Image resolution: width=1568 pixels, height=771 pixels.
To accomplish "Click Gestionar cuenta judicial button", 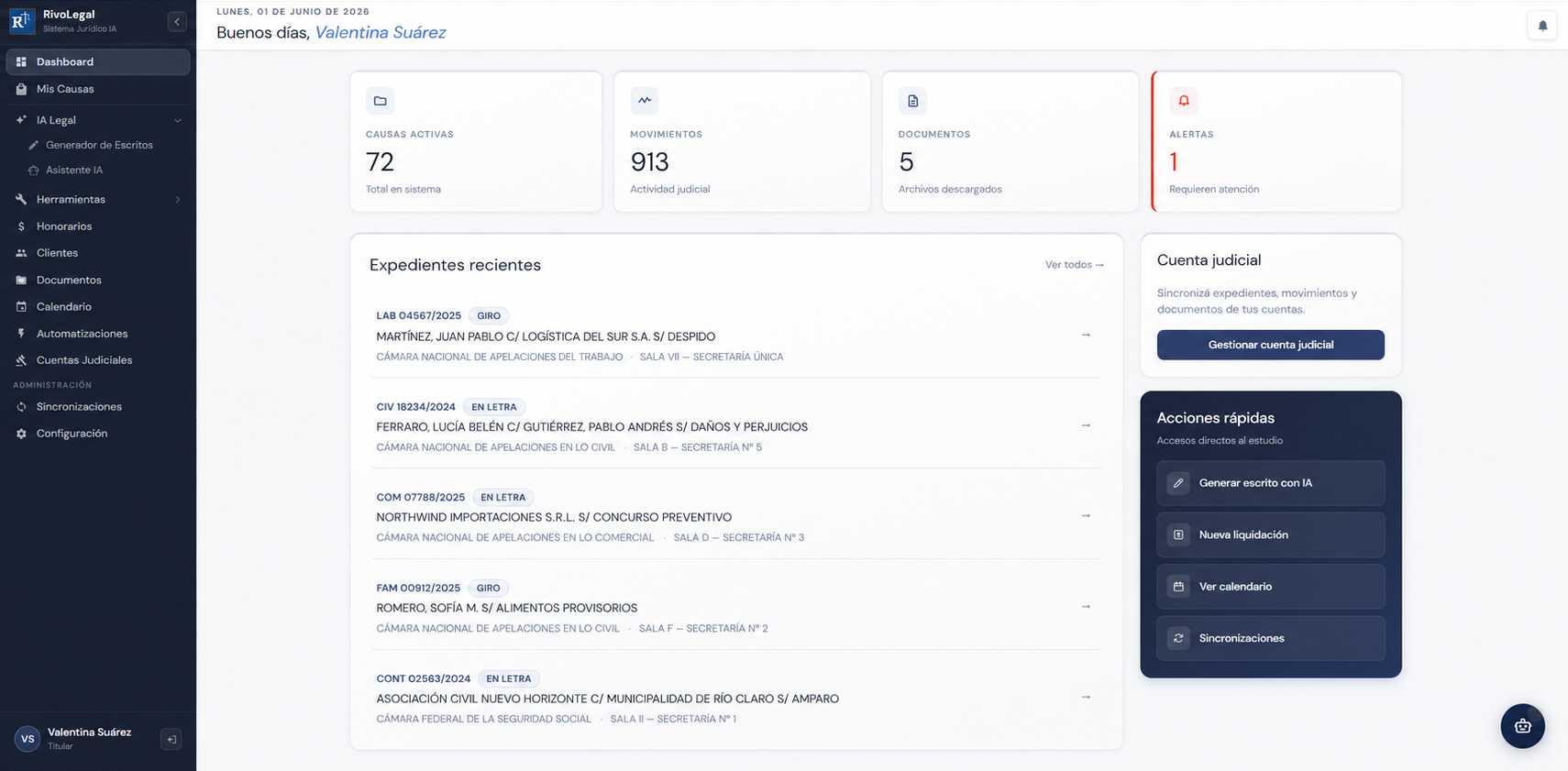I will pyautogui.click(x=1270, y=345).
